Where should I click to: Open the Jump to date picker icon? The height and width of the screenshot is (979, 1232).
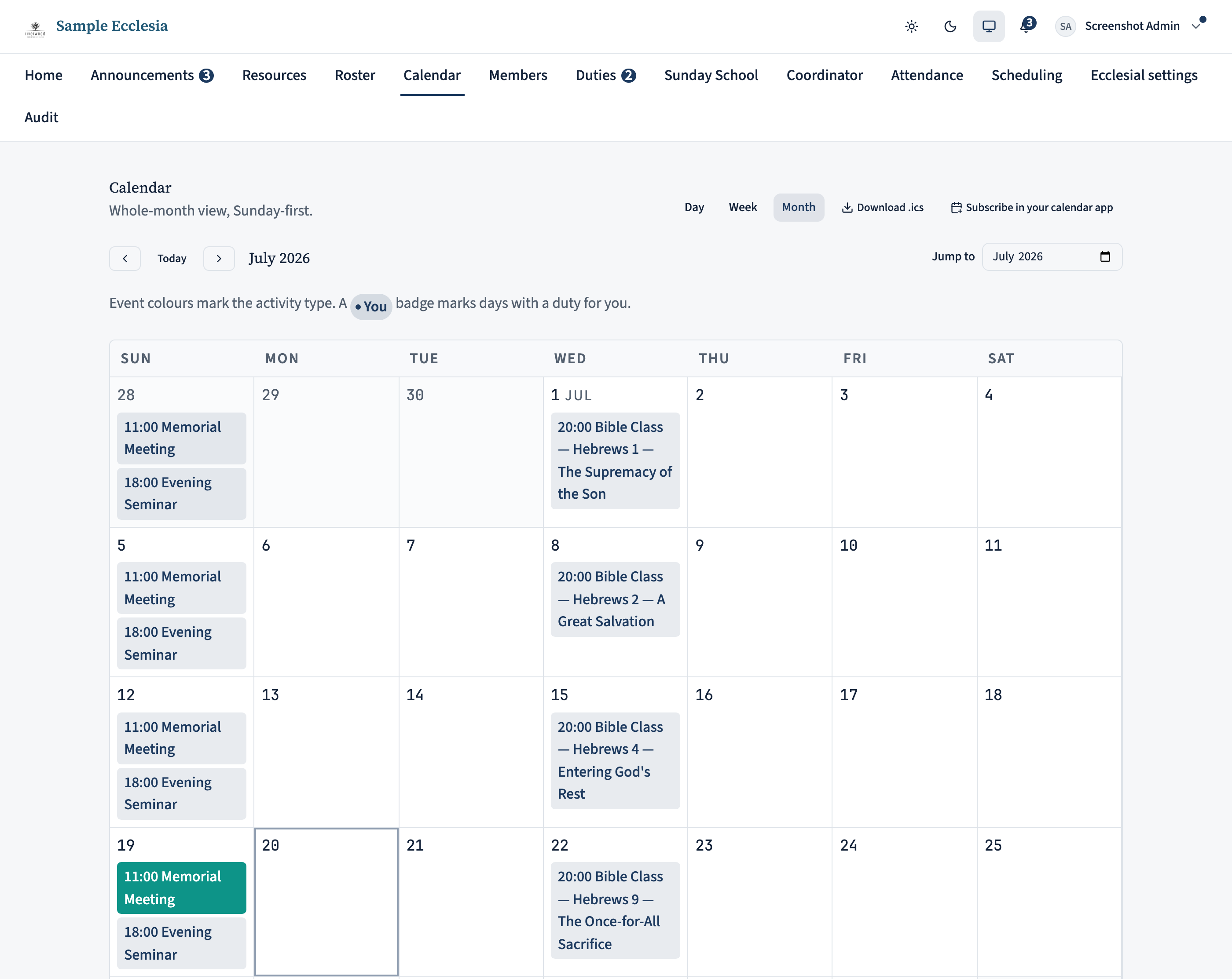coord(1105,257)
